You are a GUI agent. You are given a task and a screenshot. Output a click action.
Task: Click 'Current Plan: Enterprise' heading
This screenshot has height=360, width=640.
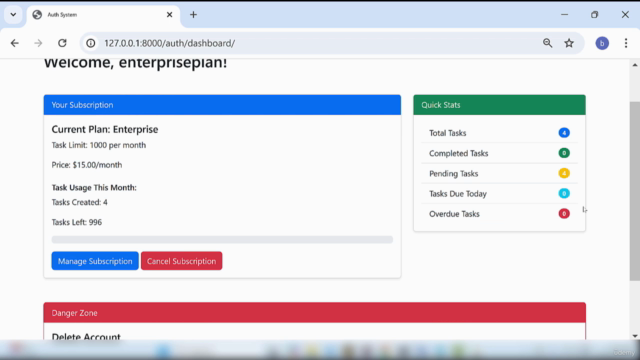click(x=104, y=129)
